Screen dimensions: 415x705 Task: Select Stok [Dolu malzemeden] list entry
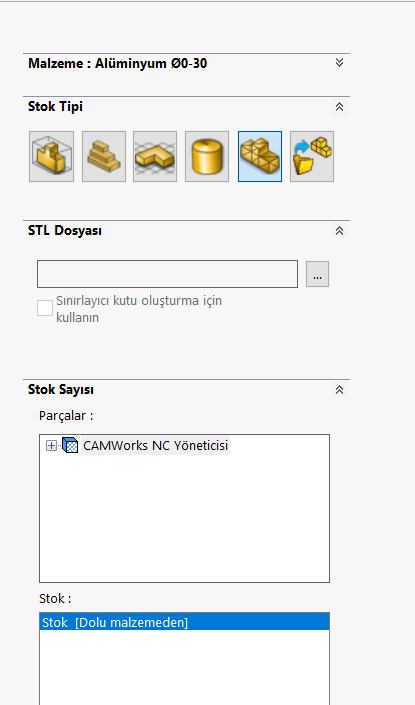tap(184, 622)
